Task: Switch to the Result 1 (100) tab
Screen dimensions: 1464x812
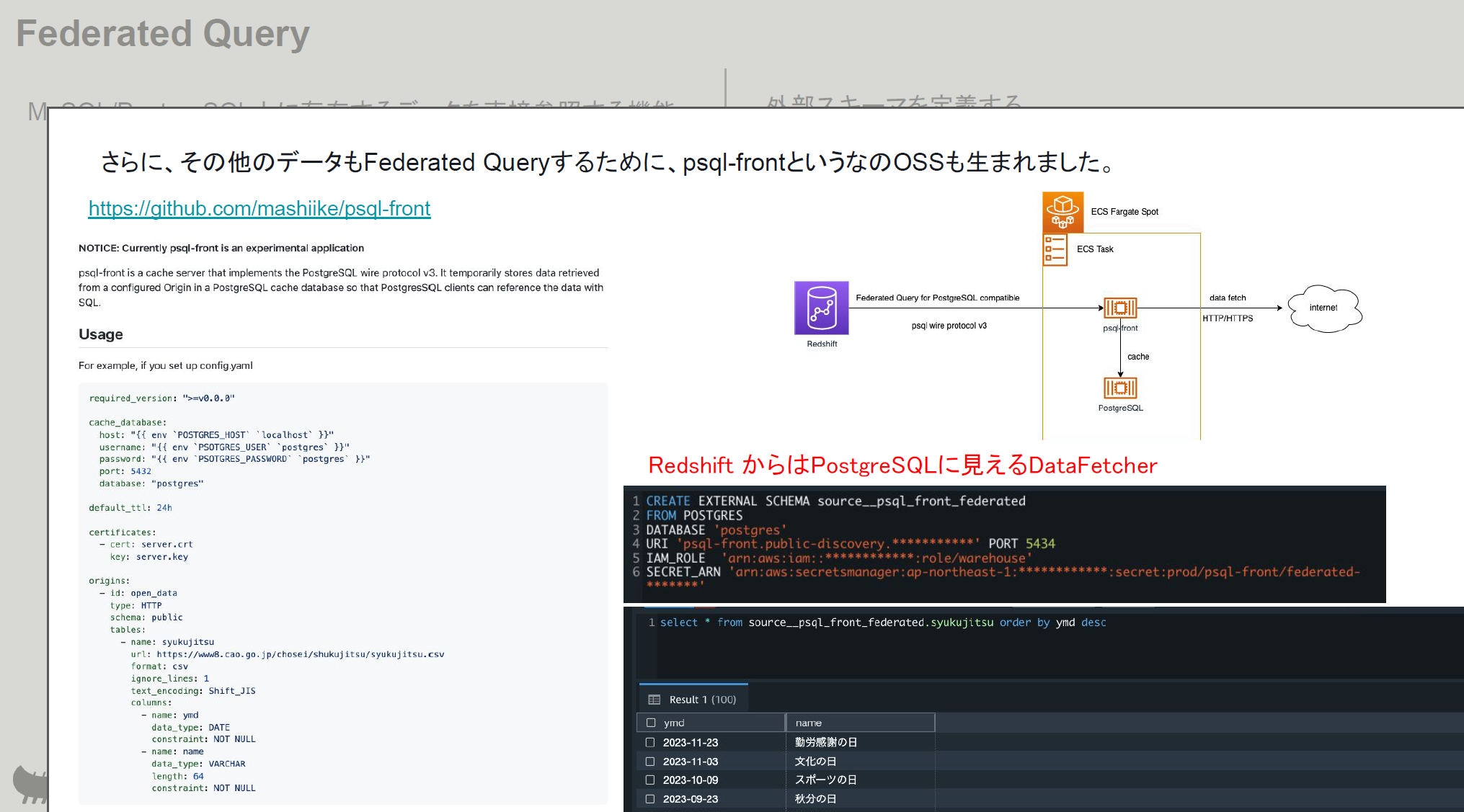Action: [702, 700]
